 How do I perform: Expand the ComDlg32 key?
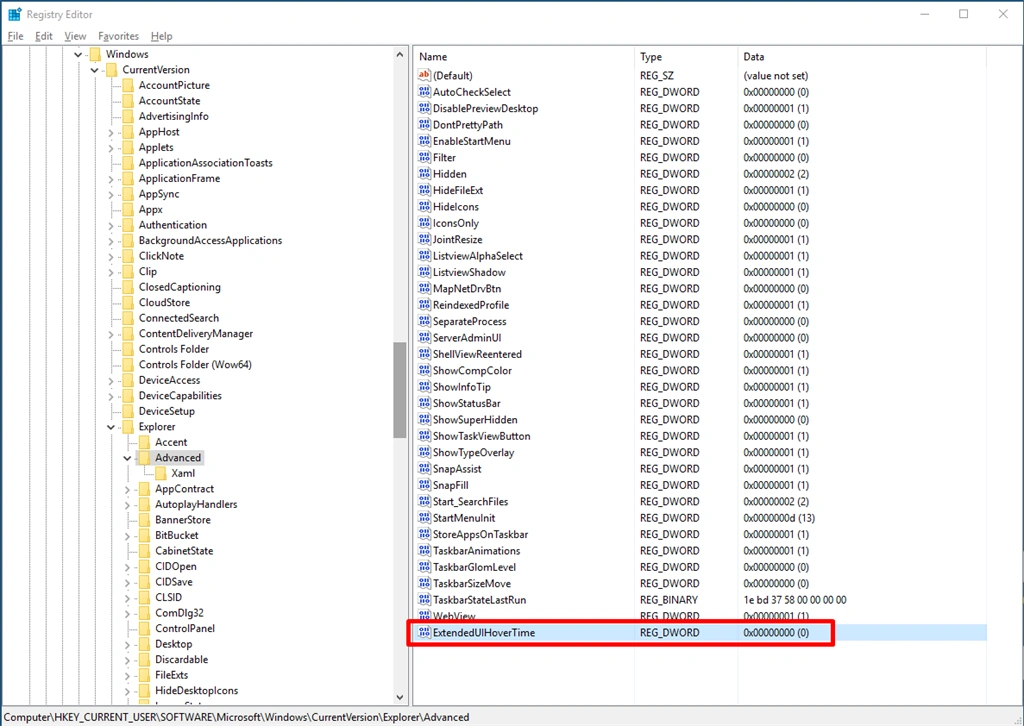[x=127, y=613]
